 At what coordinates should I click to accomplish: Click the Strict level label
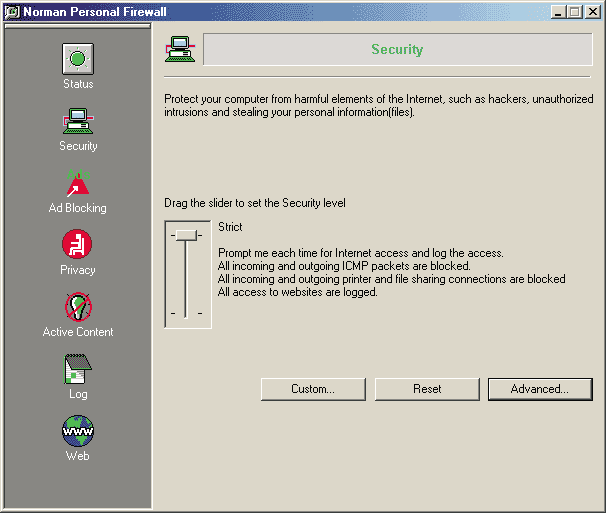click(x=230, y=227)
